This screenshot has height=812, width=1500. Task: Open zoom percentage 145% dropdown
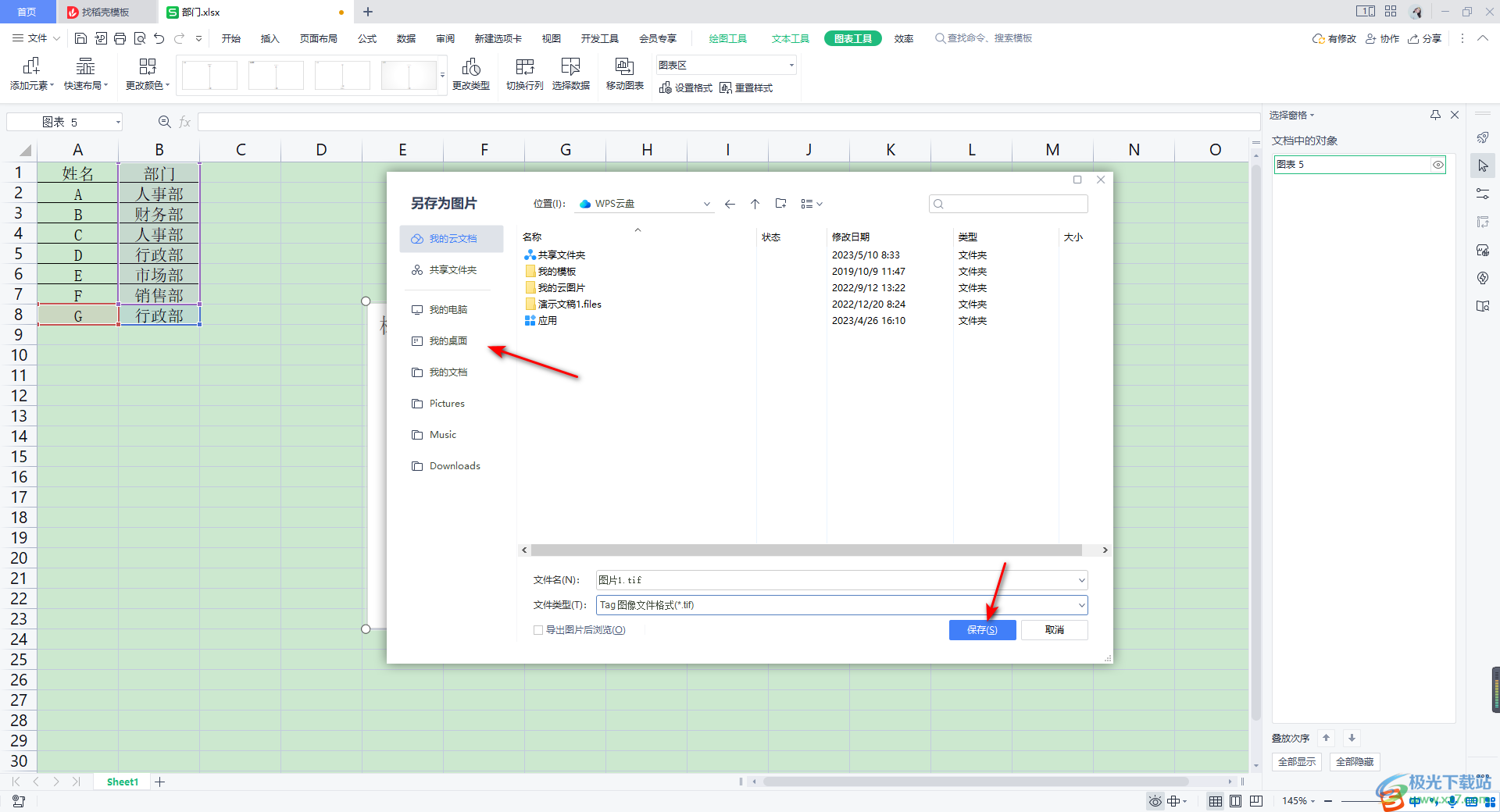1298,801
